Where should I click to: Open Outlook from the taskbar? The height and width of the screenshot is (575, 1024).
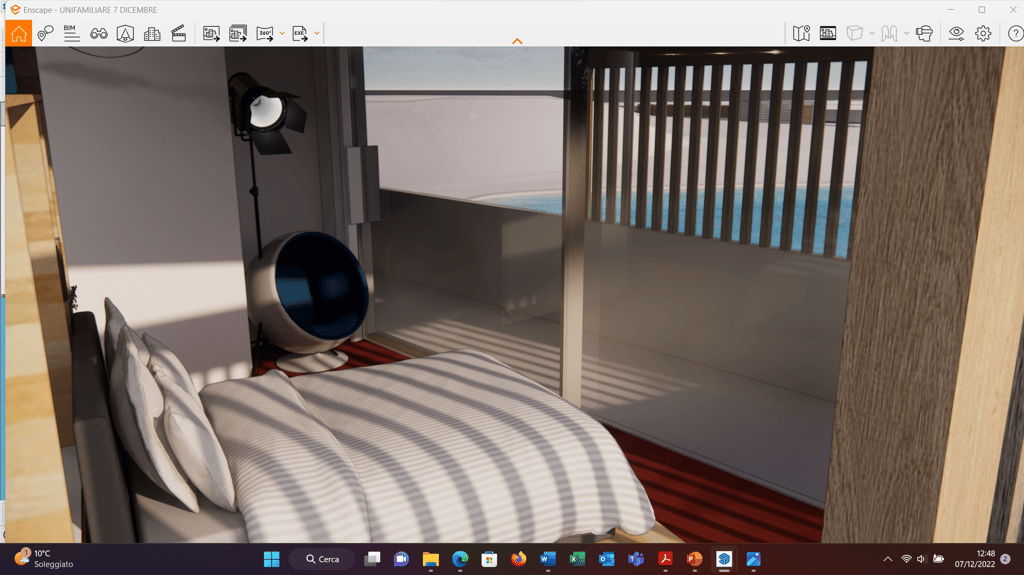607,559
